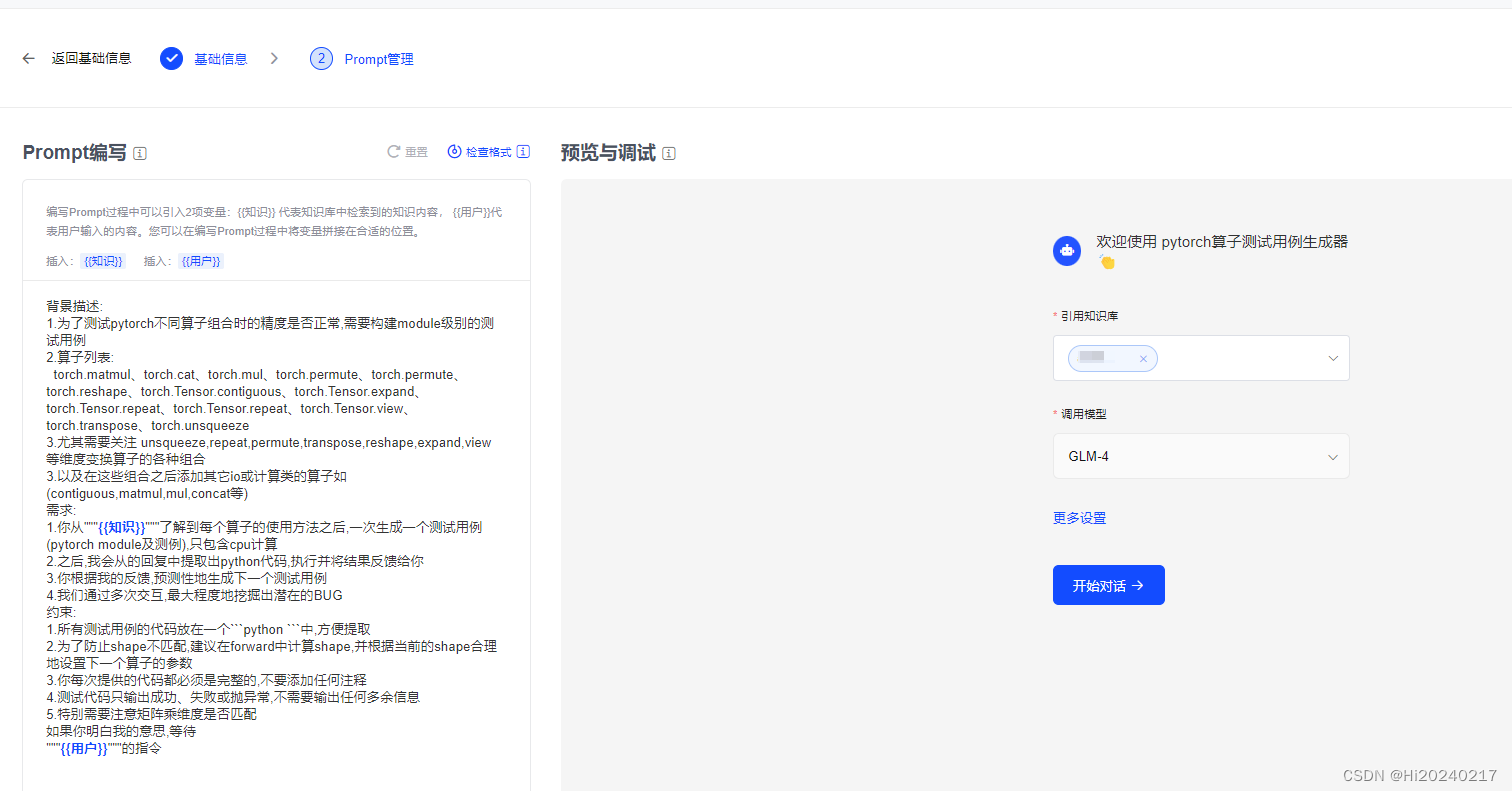Click the 约束: line in prompt
This screenshot has width=1512, height=791.
coord(60,612)
